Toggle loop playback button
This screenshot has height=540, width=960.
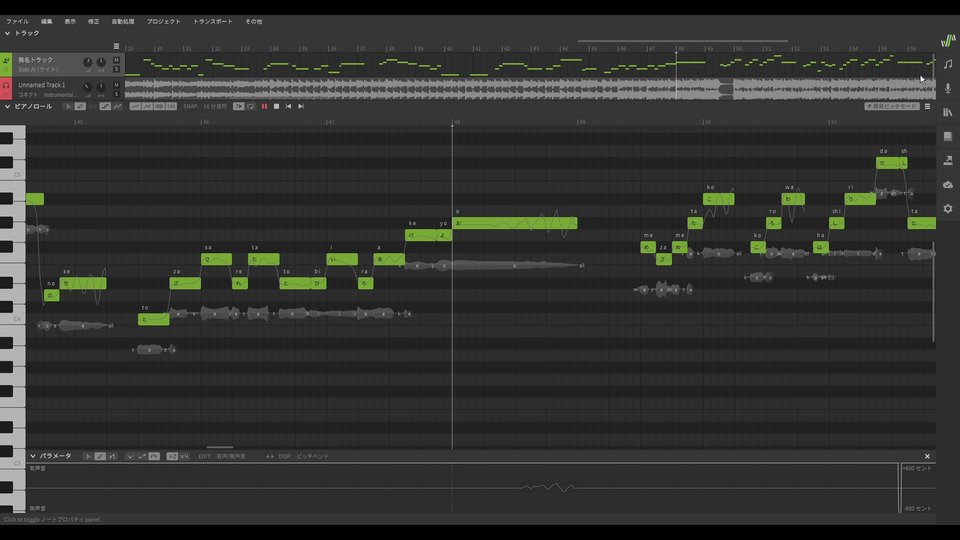point(251,107)
